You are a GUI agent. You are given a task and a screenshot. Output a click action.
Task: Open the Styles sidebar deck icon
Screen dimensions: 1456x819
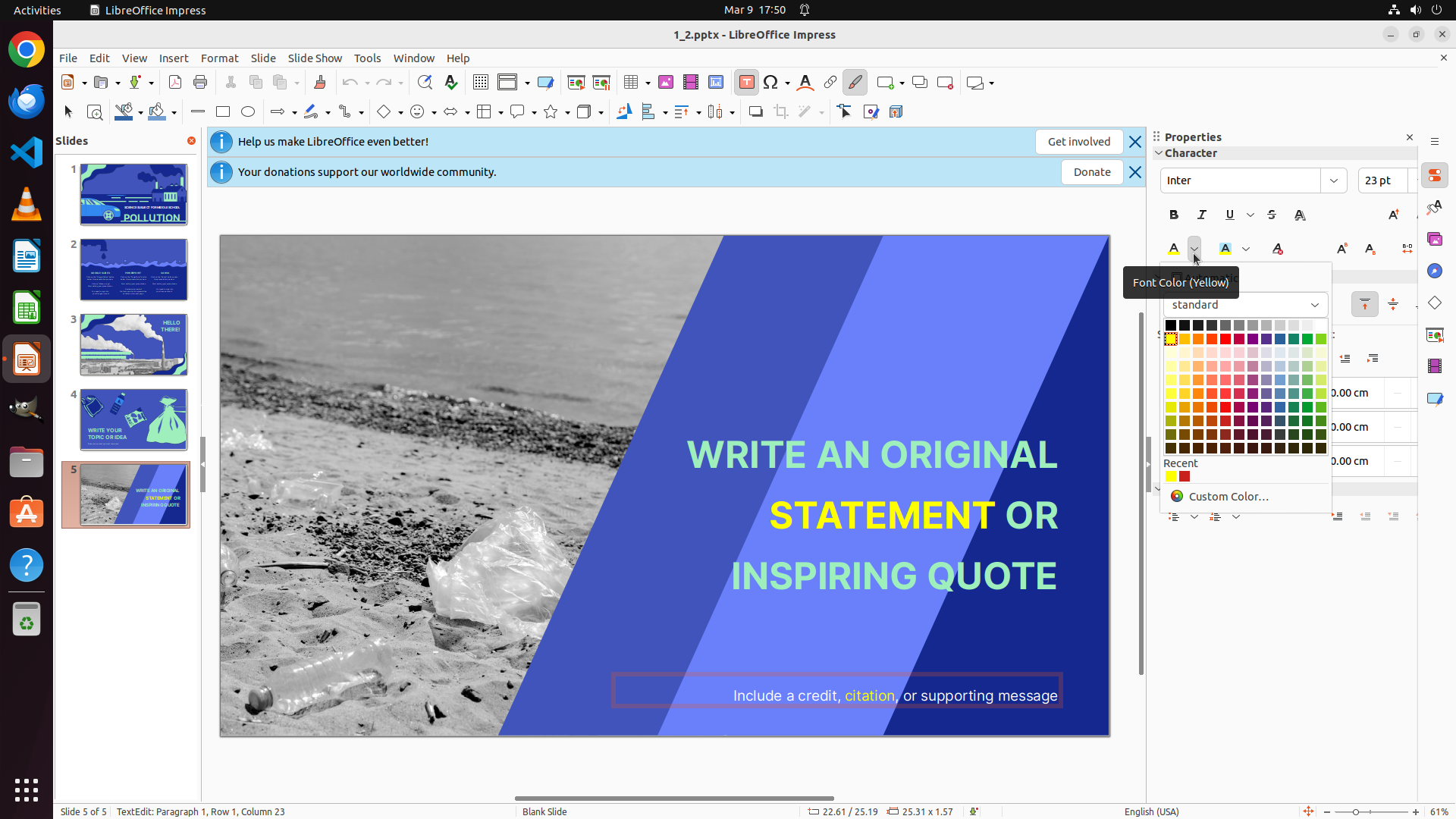point(1435,208)
